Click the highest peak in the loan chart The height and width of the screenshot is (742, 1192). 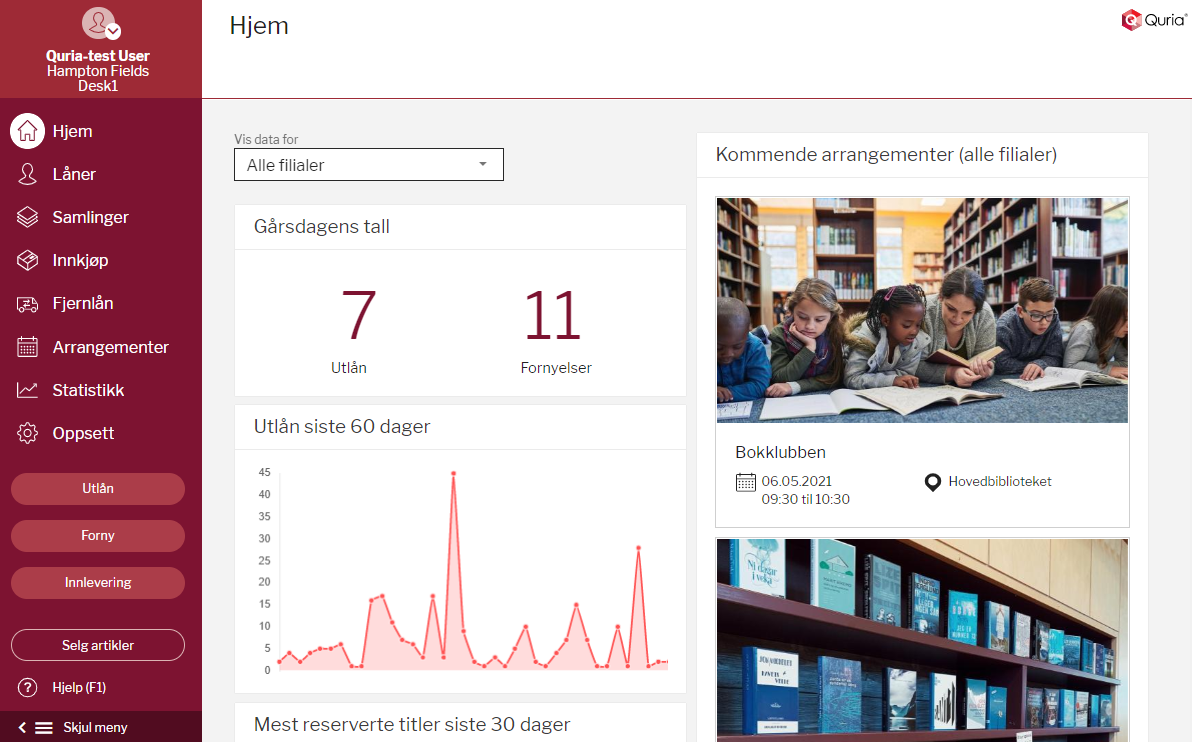454,473
